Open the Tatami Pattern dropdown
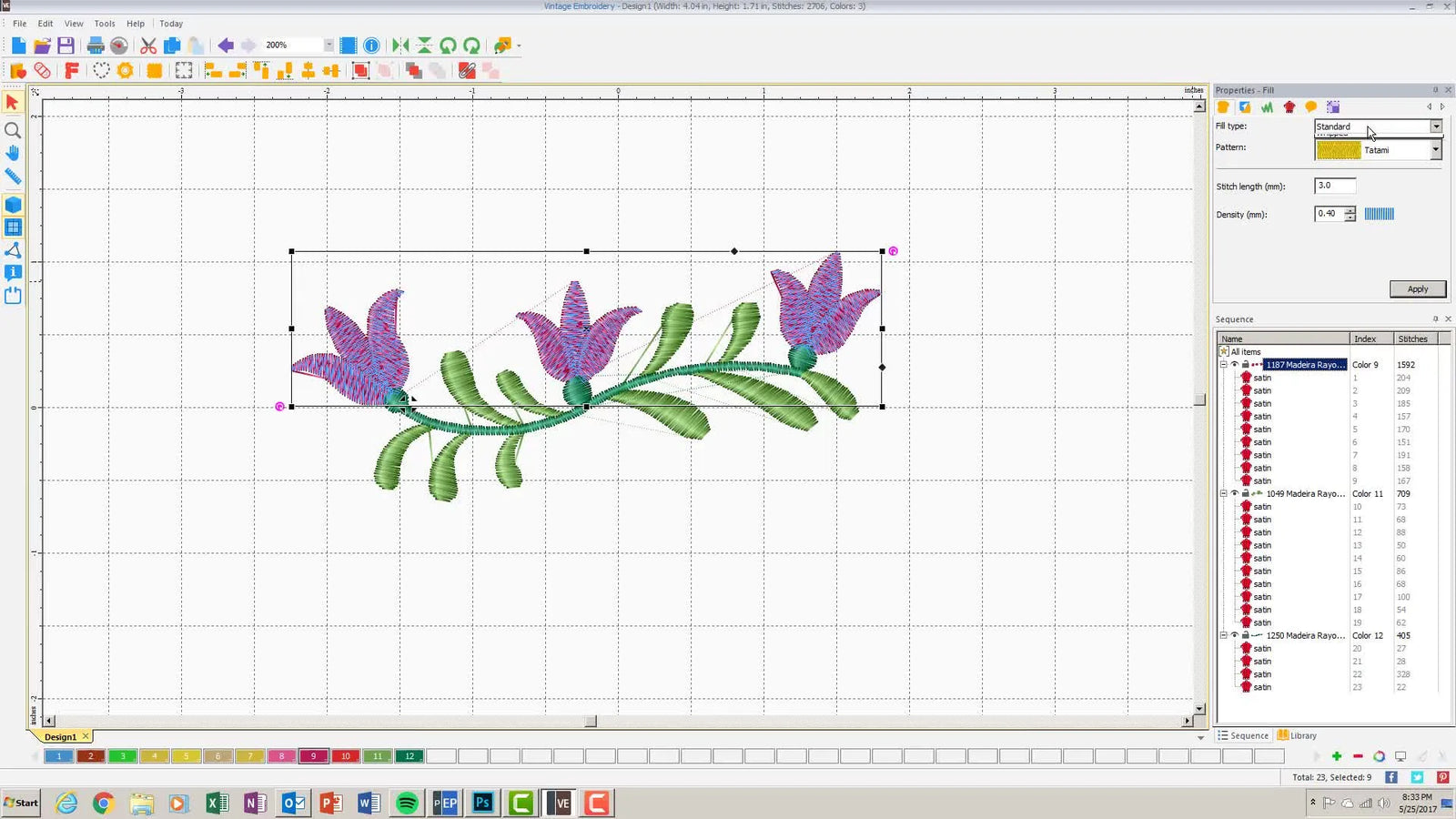This screenshot has width=1456, height=819. pos(1436,150)
